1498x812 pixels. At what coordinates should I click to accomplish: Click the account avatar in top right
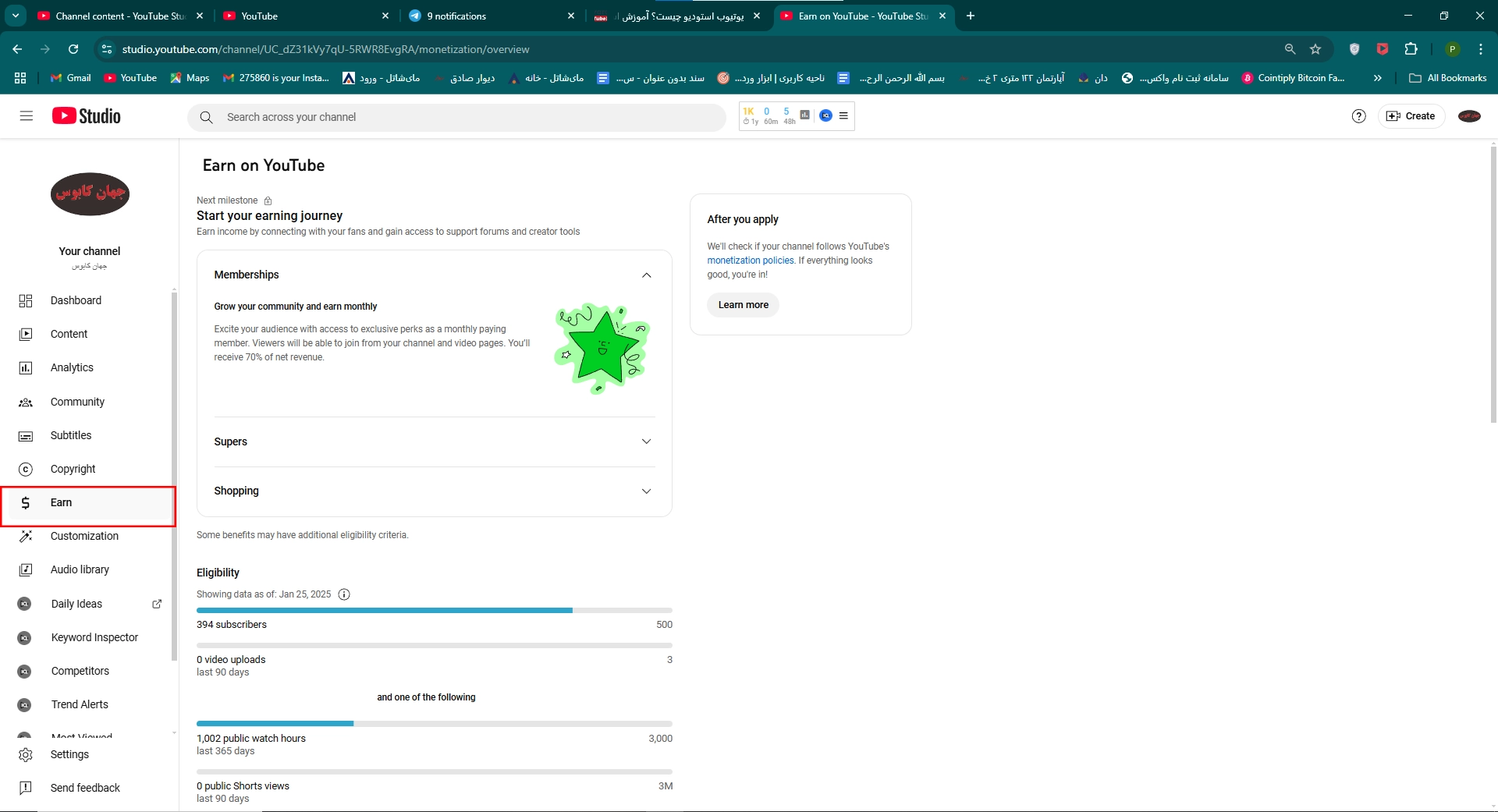coord(1468,116)
